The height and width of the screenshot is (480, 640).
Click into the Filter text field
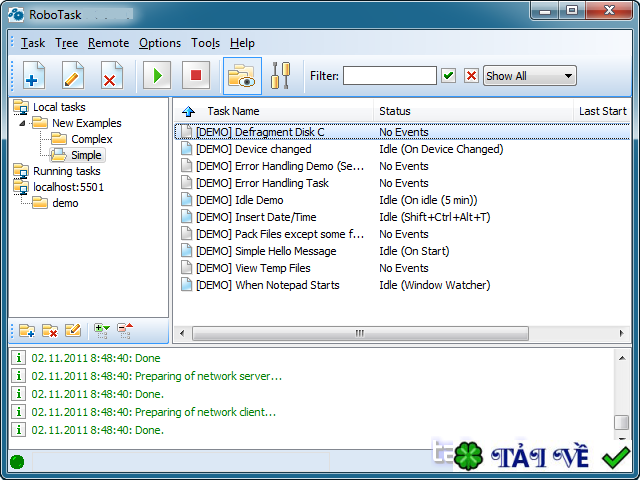click(x=389, y=76)
